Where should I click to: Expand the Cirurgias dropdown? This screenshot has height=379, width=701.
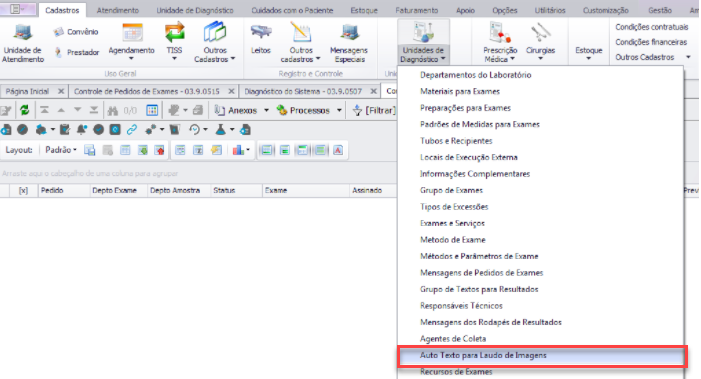[540, 59]
